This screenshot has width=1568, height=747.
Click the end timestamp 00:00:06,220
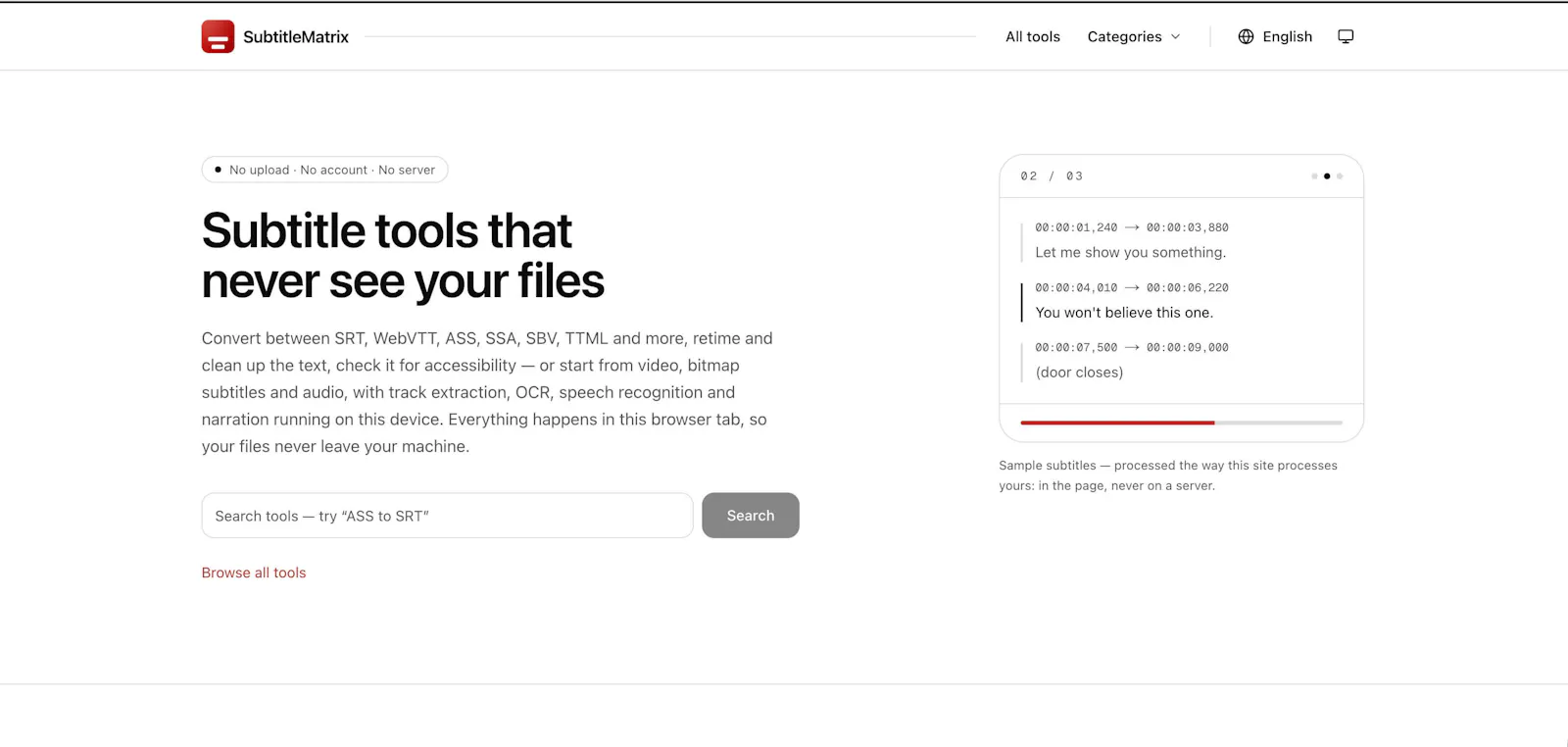click(1188, 288)
